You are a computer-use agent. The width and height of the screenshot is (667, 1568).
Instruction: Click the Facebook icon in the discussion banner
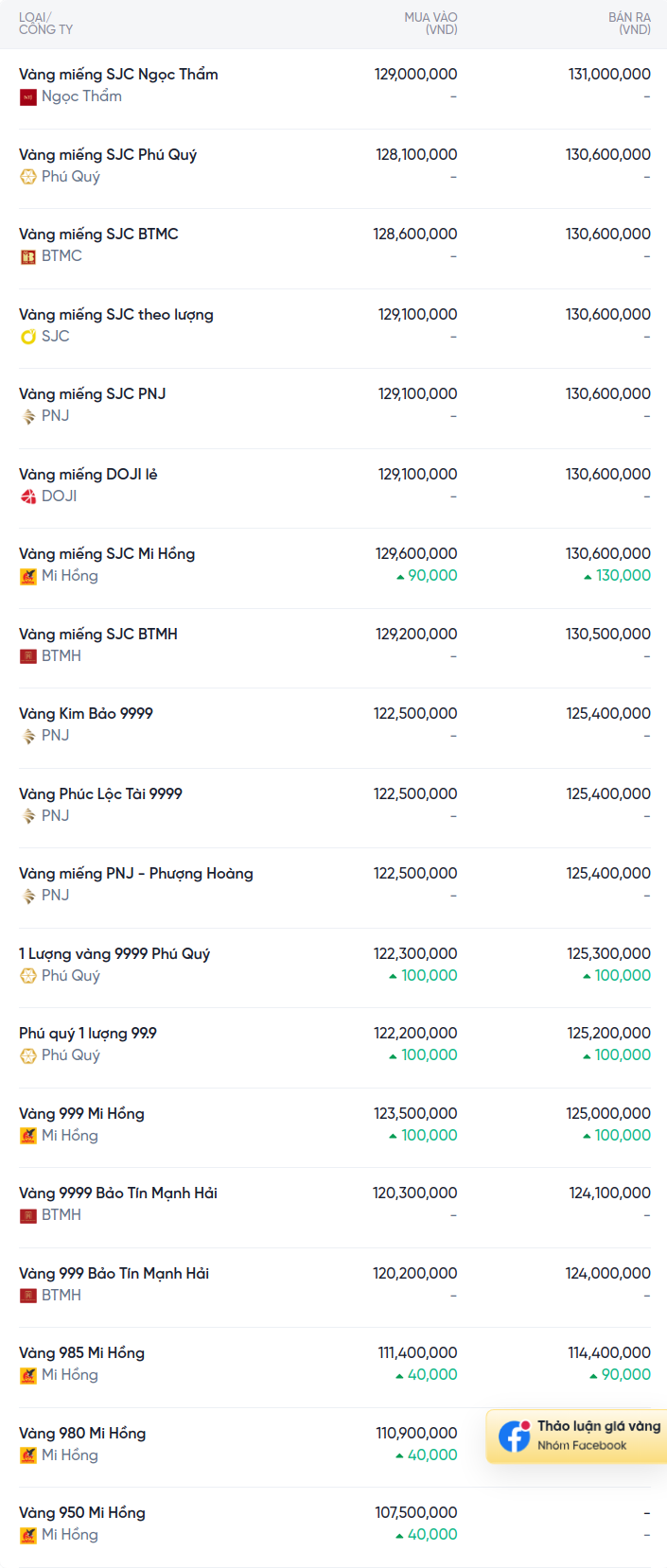click(515, 1436)
